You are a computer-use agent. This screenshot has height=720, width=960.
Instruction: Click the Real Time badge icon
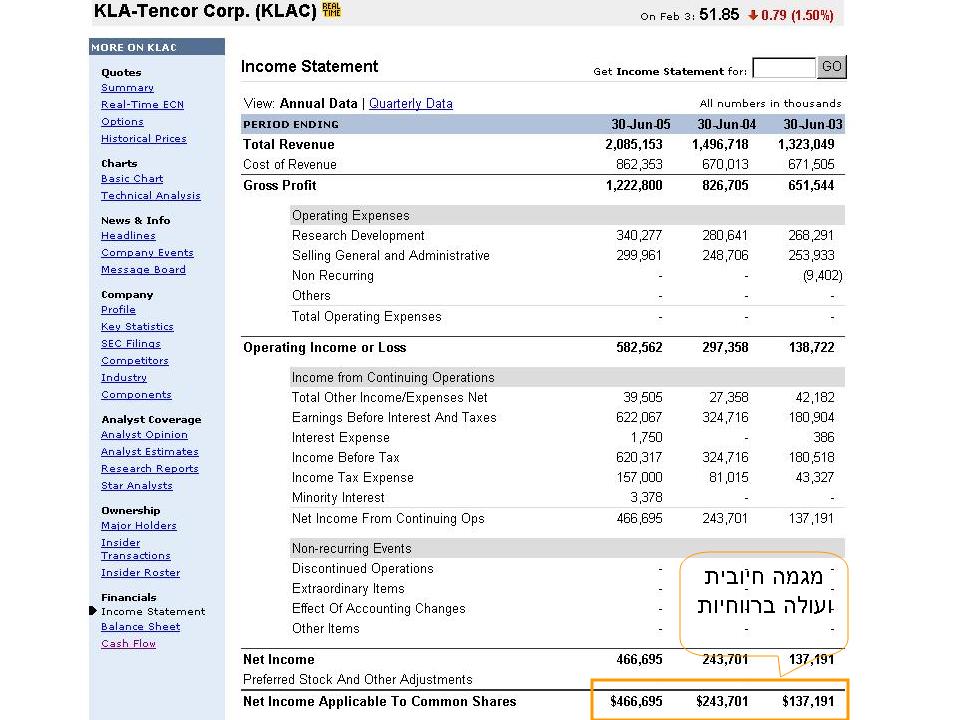pyautogui.click(x=332, y=12)
